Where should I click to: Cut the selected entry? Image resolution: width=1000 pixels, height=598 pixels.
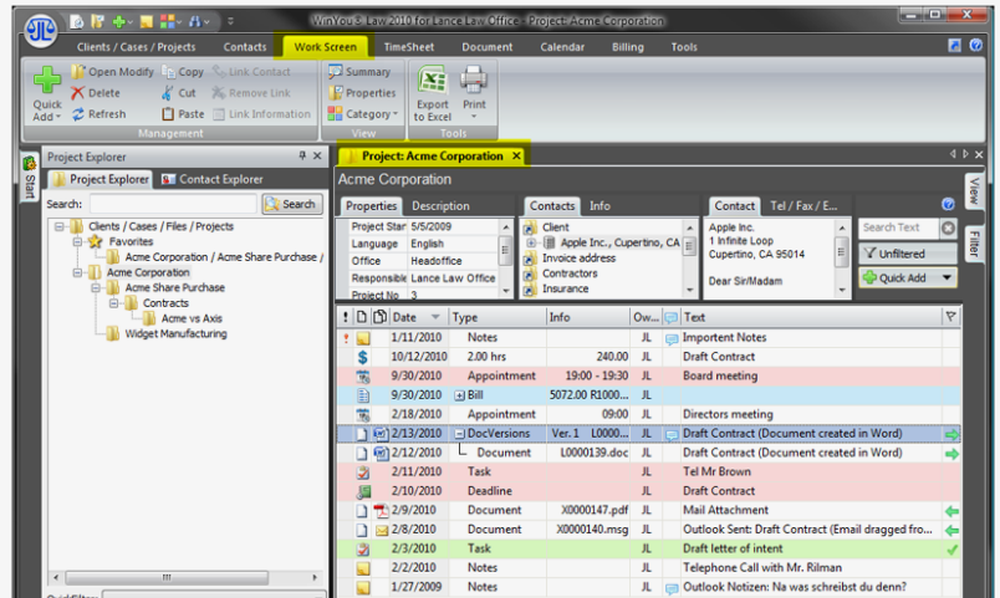click(x=179, y=93)
